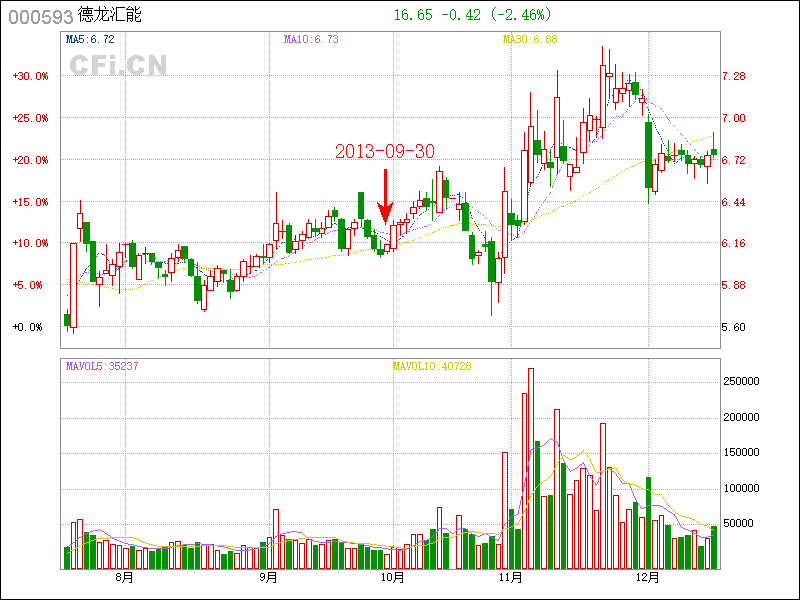Select the 11月 month label
This screenshot has height=600, width=800.
(x=513, y=578)
